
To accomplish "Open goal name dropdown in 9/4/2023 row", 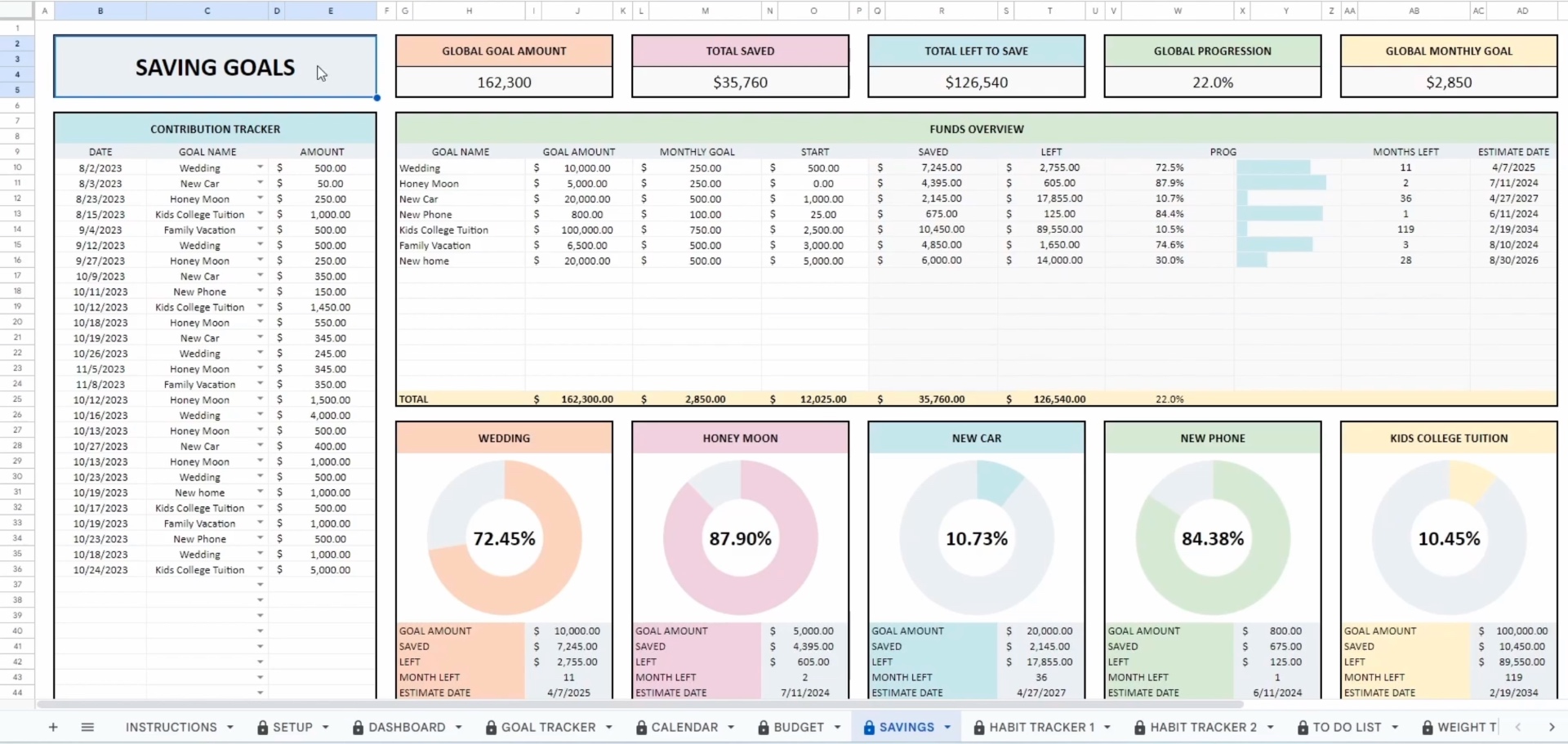I will 261,229.
